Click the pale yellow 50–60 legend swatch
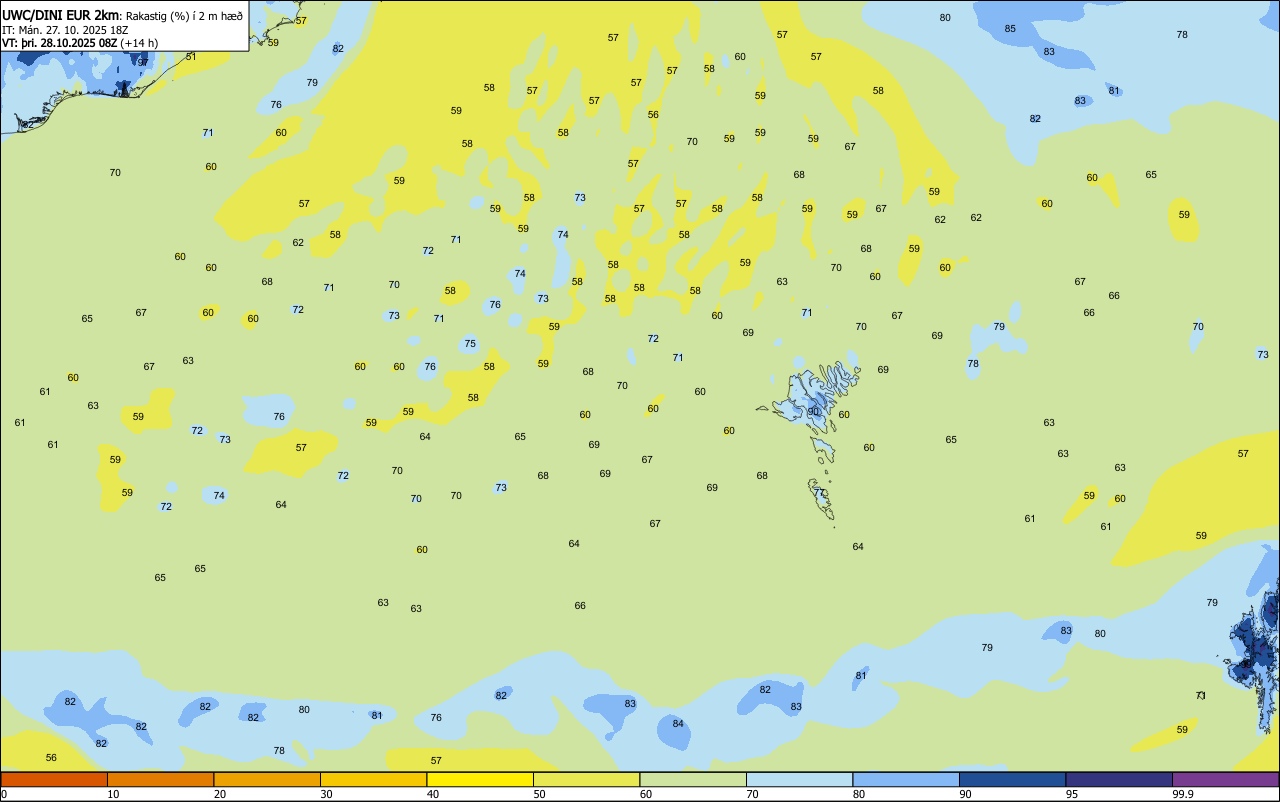This screenshot has height=802, width=1280. [586, 779]
